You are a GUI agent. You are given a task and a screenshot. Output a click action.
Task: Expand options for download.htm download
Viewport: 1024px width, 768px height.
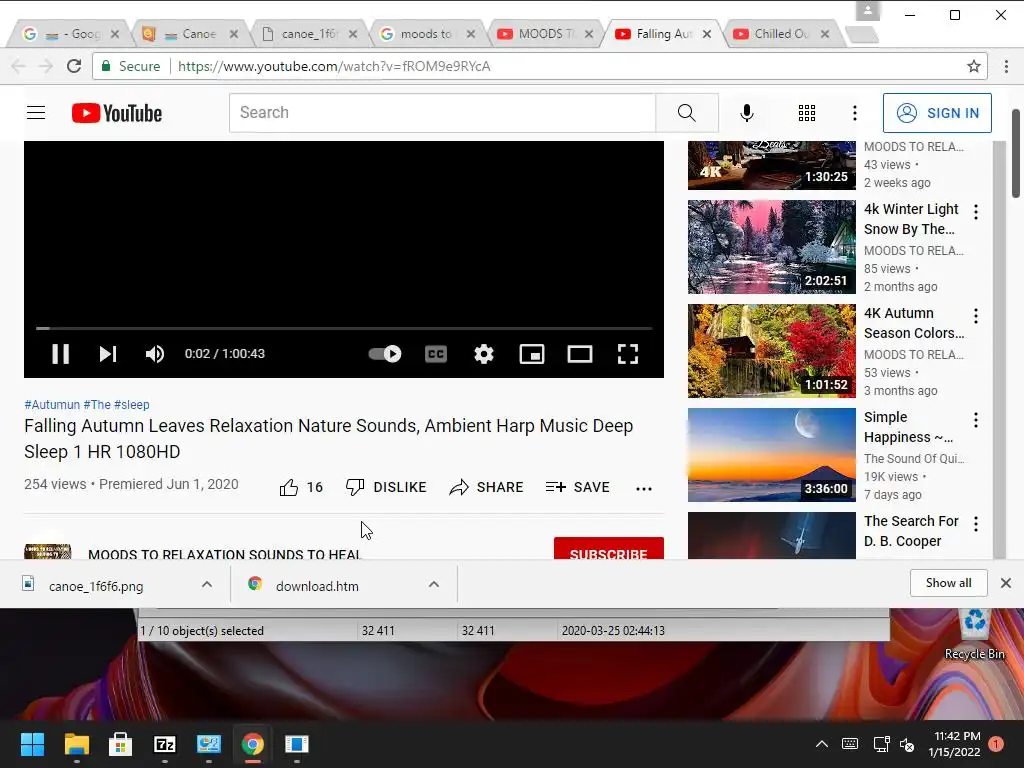click(434, 584)
